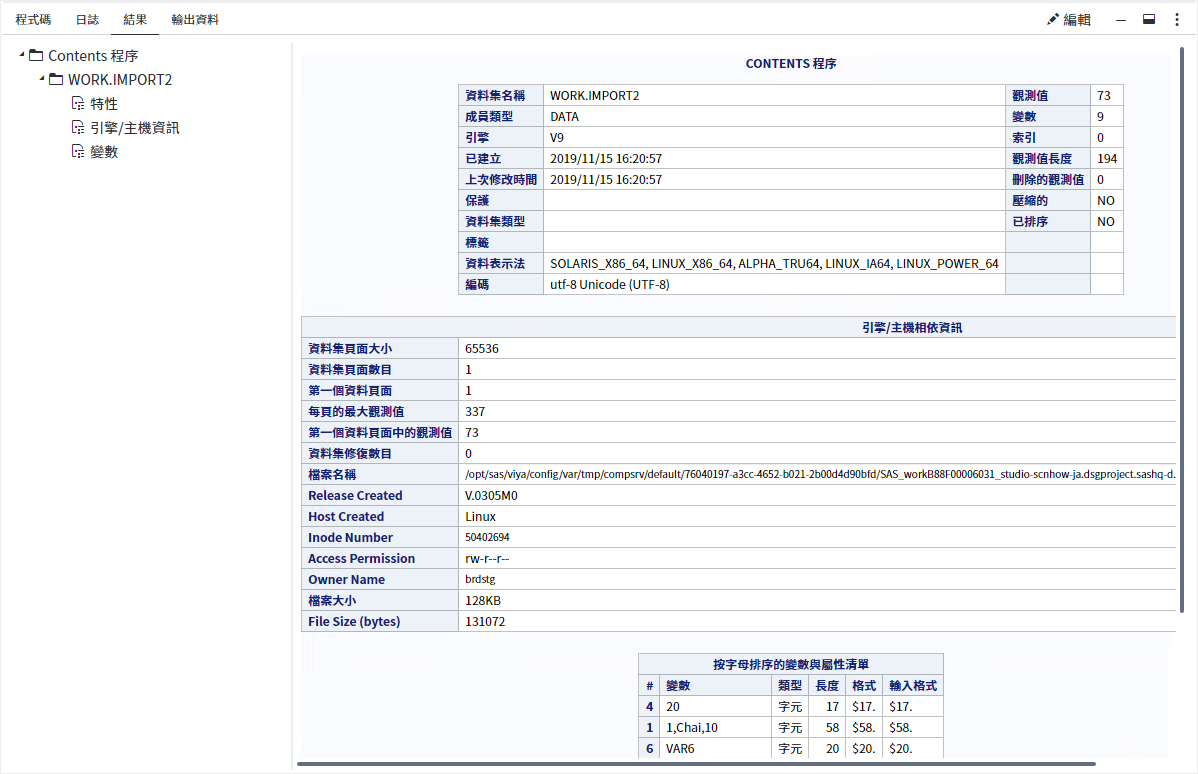This screenshot has width=1198, height=774.
Task: Click the divider between tree and results
Action: click(x=292, y=400)
